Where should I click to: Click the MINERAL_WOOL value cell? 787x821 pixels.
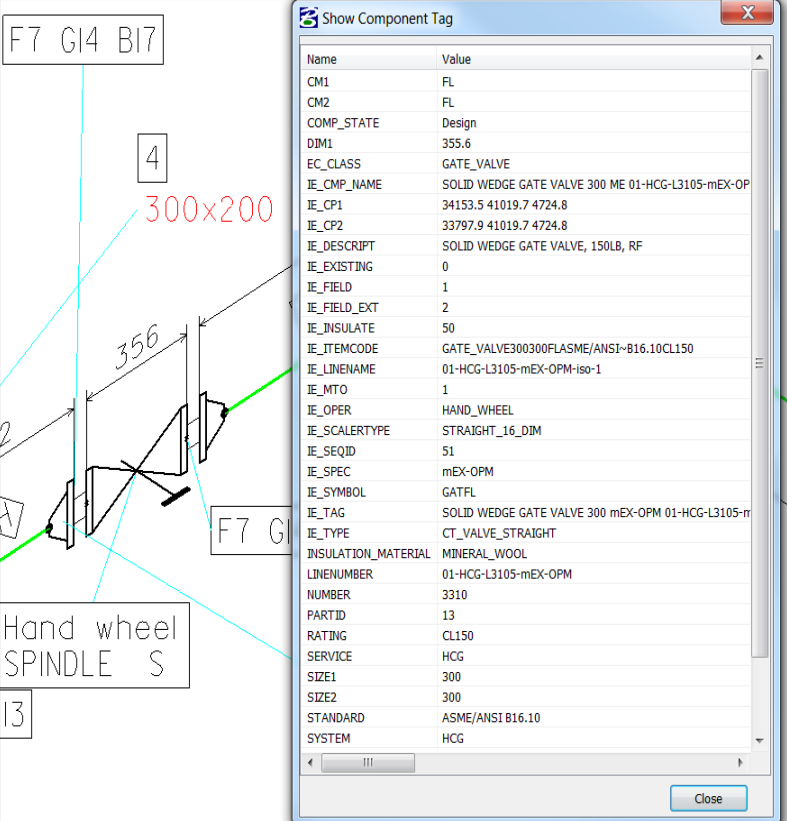point(484,553)
